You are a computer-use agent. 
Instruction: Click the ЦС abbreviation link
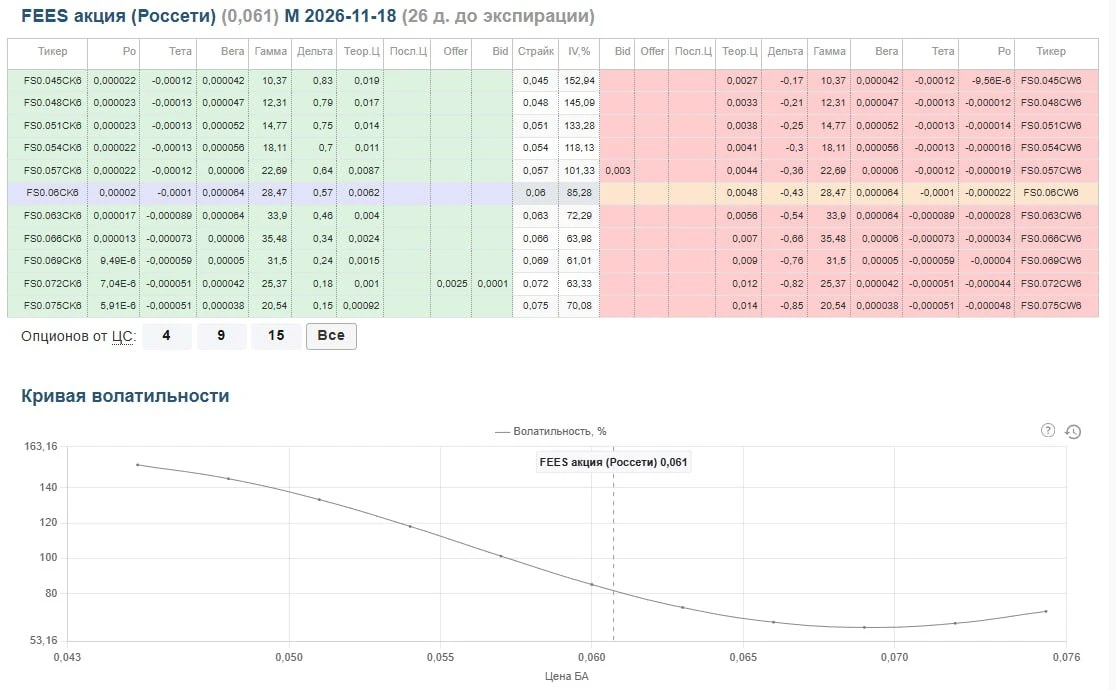coord(122,337)
